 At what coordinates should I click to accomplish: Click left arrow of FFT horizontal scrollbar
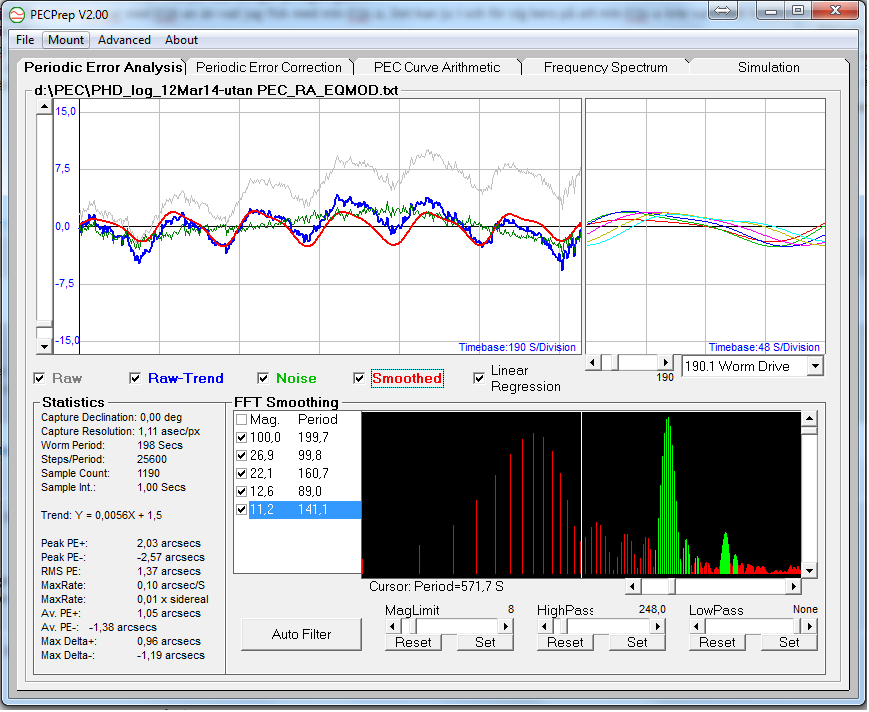coord(633,586)
